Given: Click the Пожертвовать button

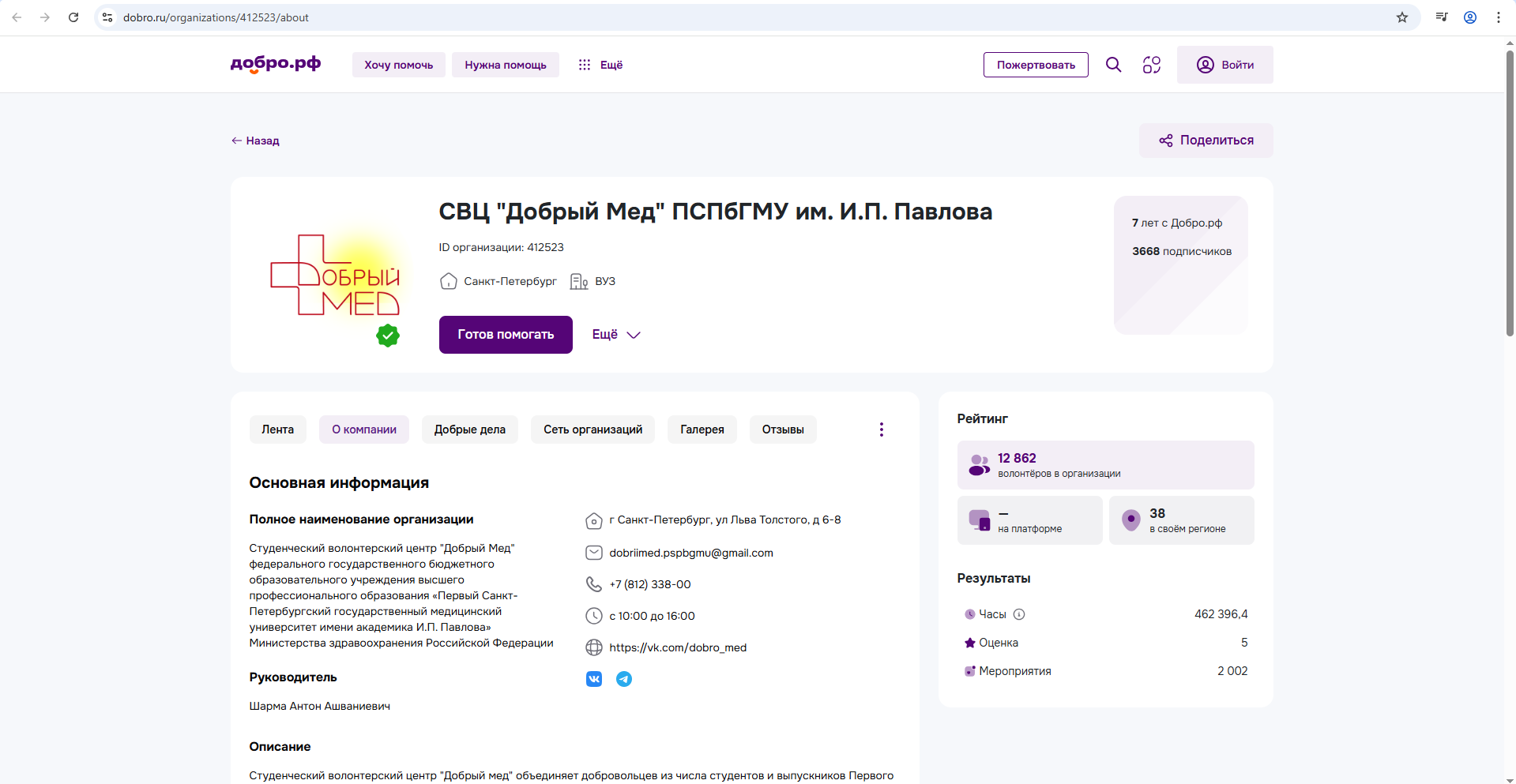Looking at the screenshot, I should [x=1036, y=65].
